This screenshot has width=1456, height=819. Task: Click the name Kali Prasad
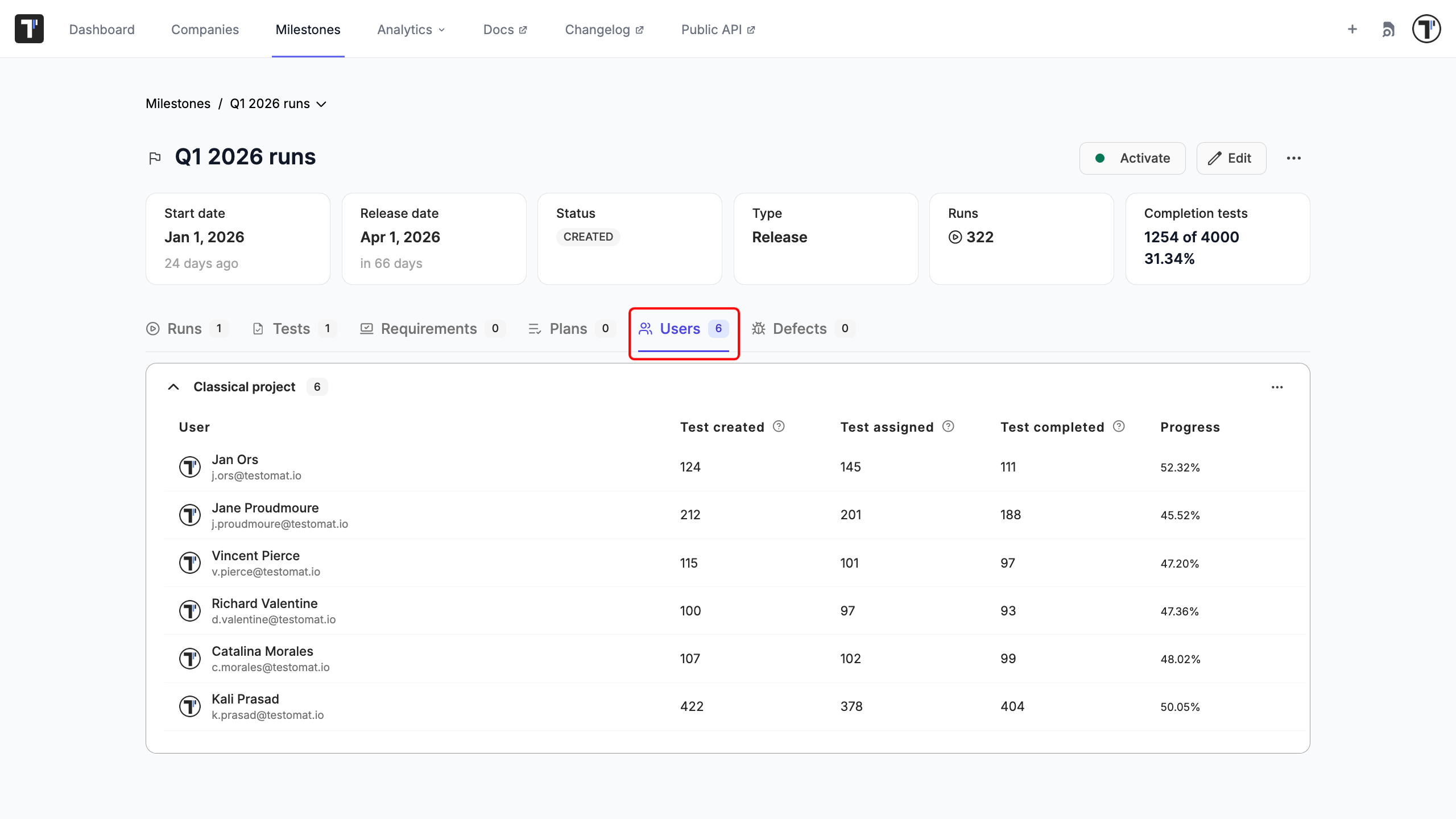click(x=245, y=699)
